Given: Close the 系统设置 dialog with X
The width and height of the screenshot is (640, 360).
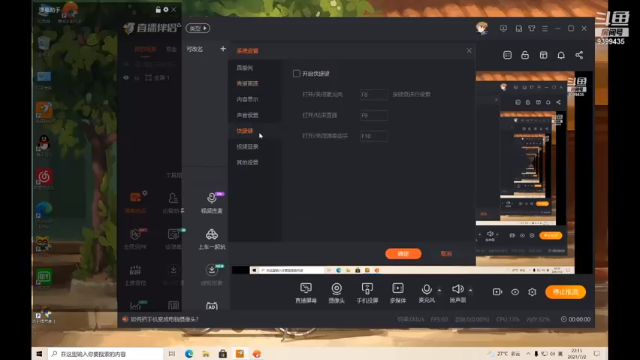Looking at the screenshot, I should [469, 51].
